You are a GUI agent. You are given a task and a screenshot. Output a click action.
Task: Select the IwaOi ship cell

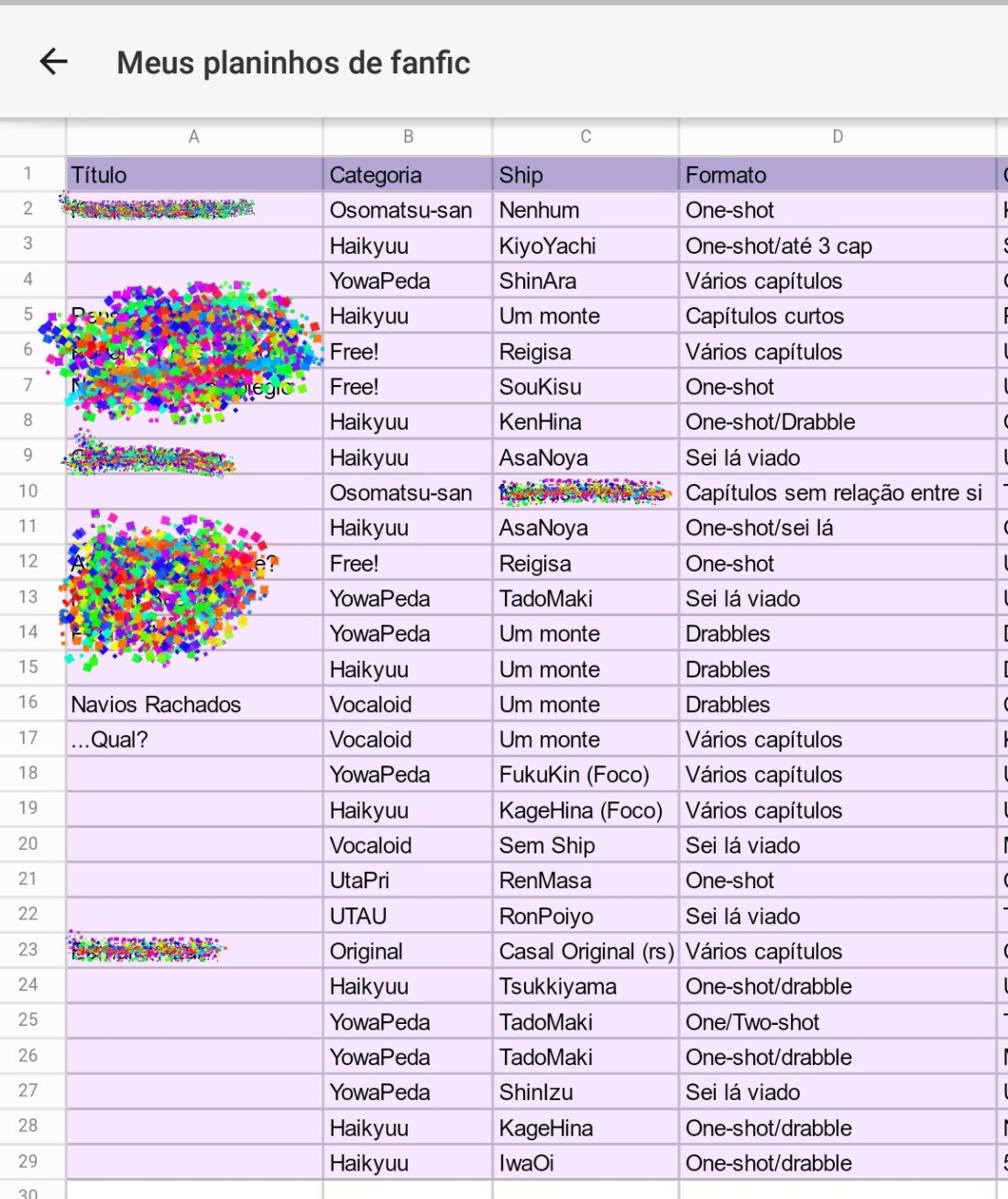coord(586,1163)
